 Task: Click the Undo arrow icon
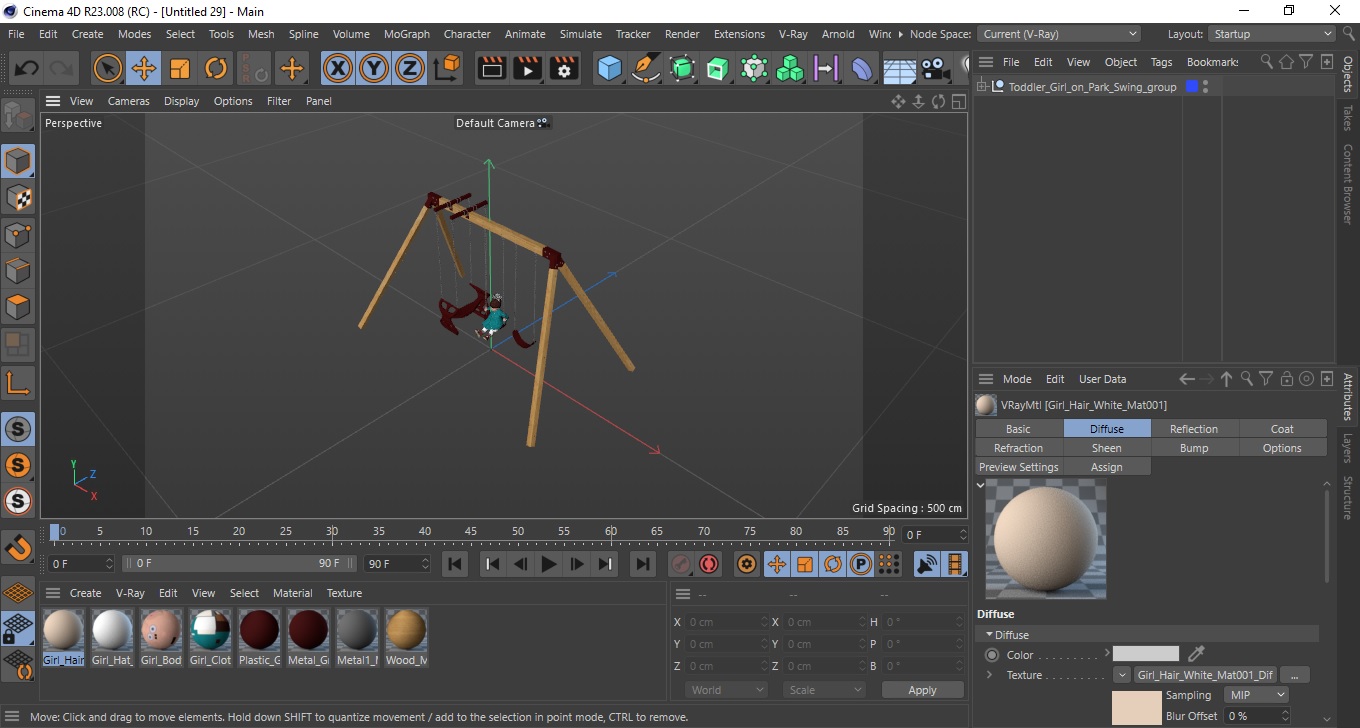click(27, 68)
